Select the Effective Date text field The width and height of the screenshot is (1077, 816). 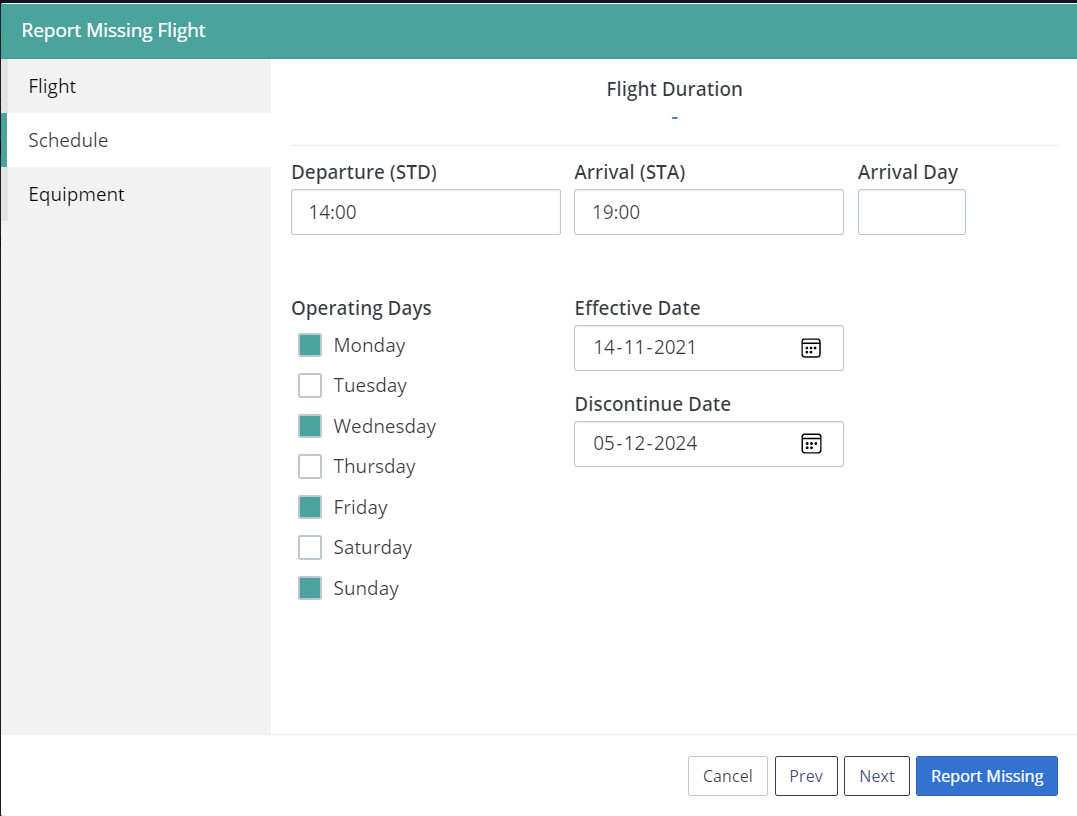[680, 347]
